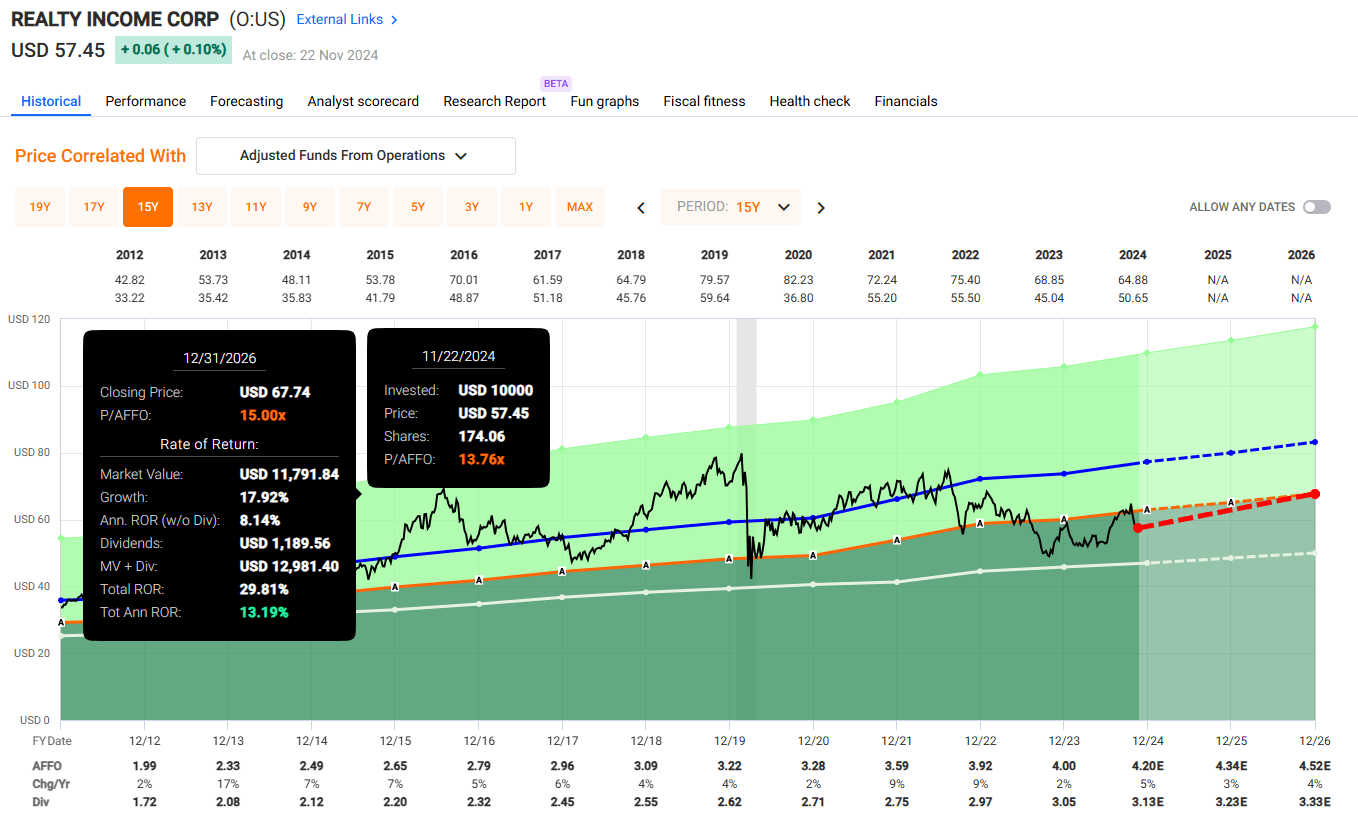Click the gray recession bar near 12/19

746,380
